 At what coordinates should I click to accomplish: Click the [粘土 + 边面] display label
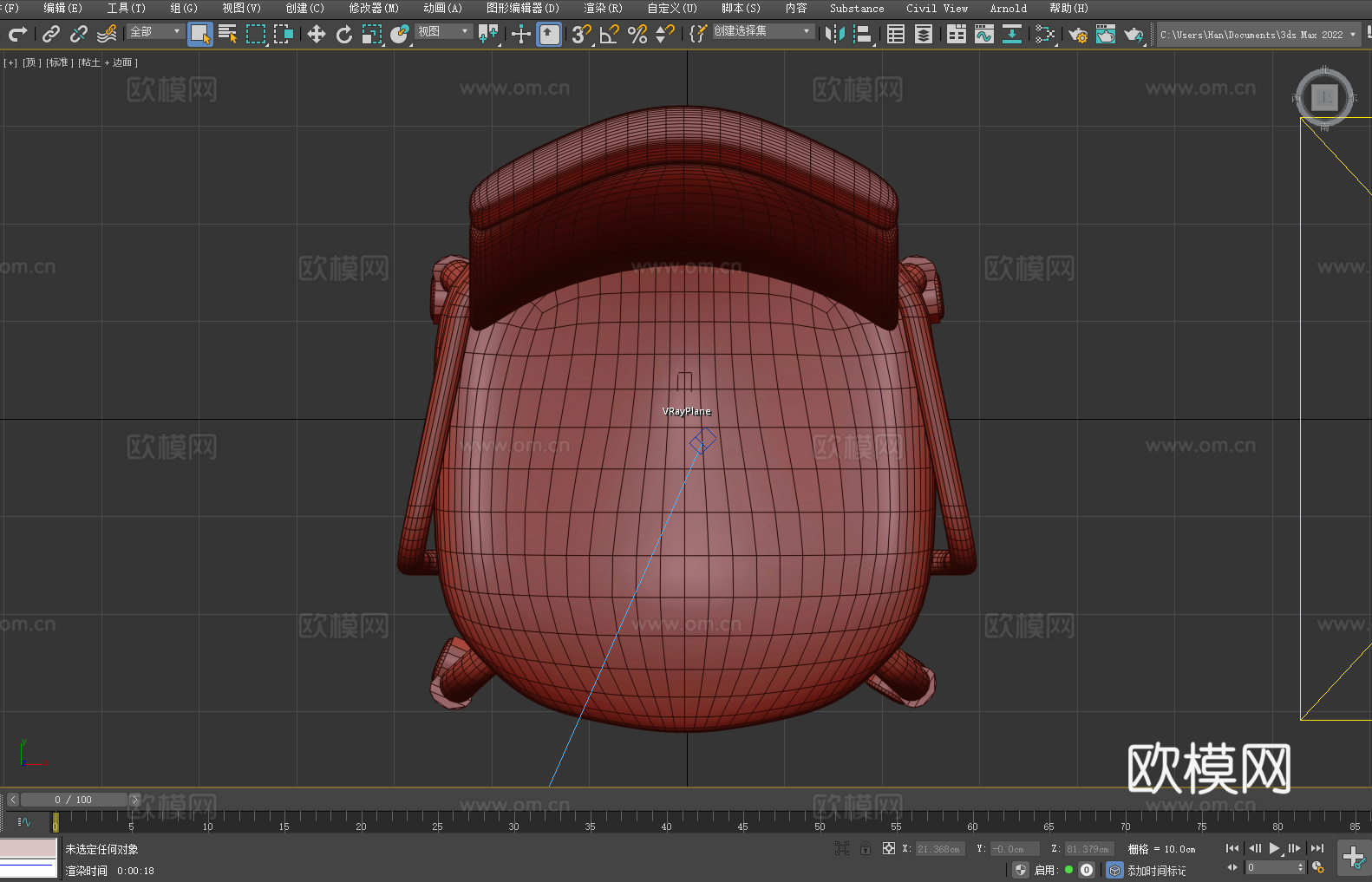(108, 62)
